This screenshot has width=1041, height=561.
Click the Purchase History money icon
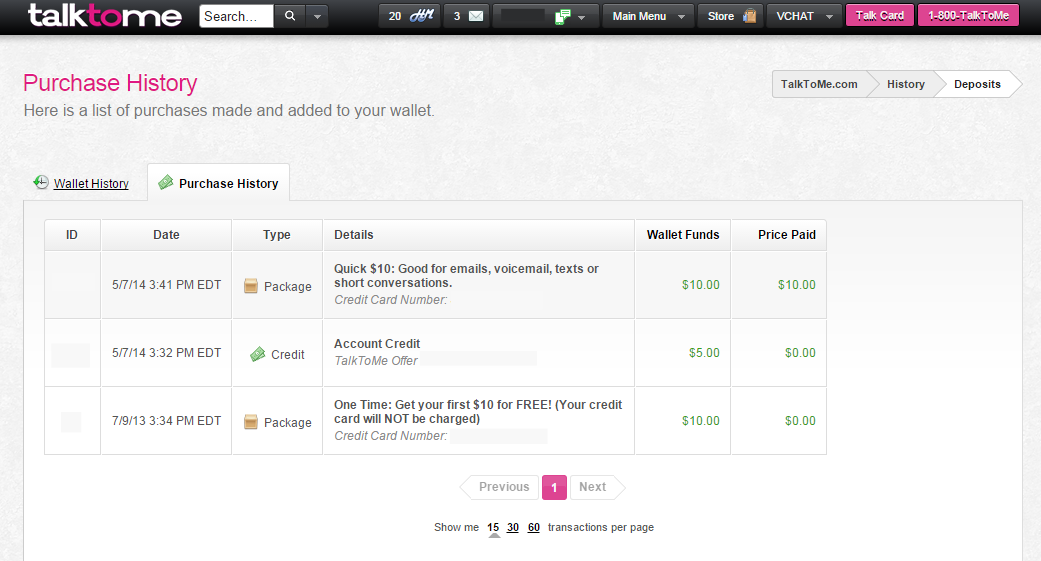pos(165,183)
